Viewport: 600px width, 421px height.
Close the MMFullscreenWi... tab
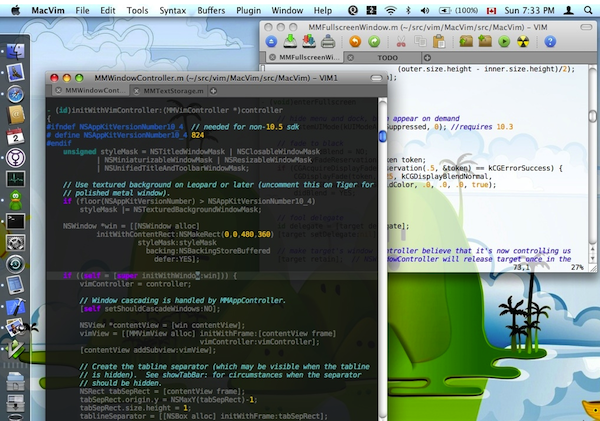click(272, 57)
